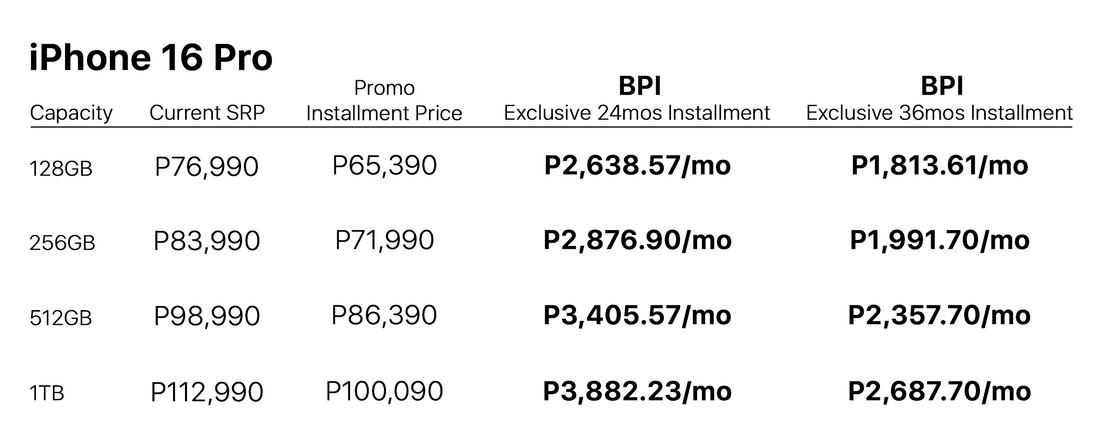This screenshot has height=448, width=1100.
Task: Select the 128GB capacity row label
Action: tap(61, 168)
